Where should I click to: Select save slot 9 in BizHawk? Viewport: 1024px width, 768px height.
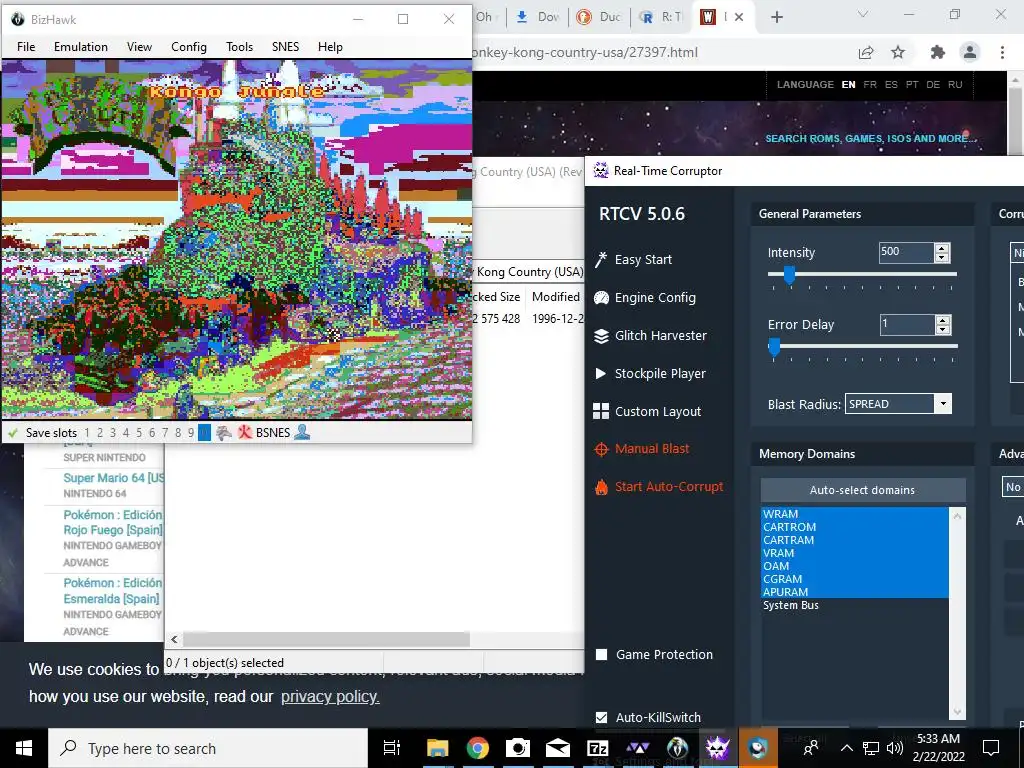(191, 432)
